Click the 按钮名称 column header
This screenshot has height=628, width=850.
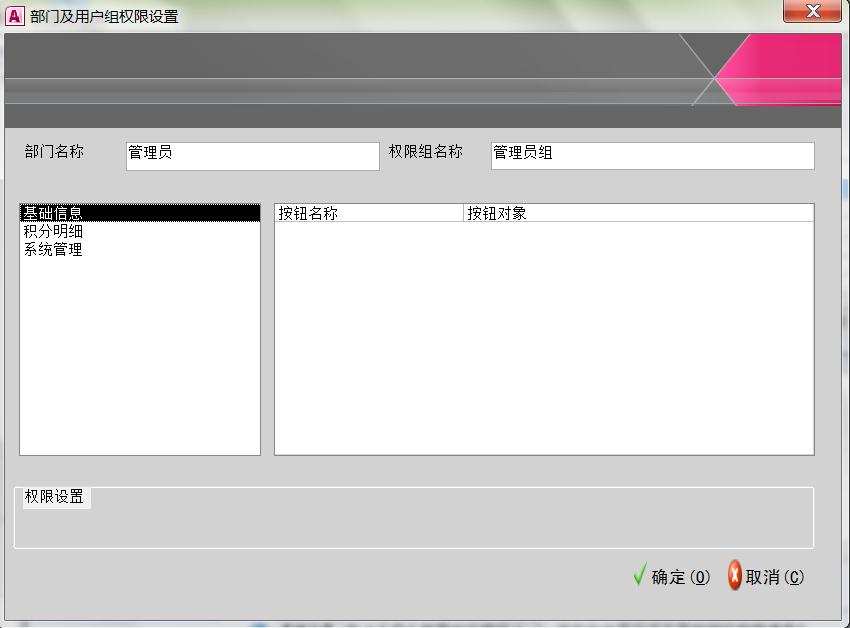point(369,213)
